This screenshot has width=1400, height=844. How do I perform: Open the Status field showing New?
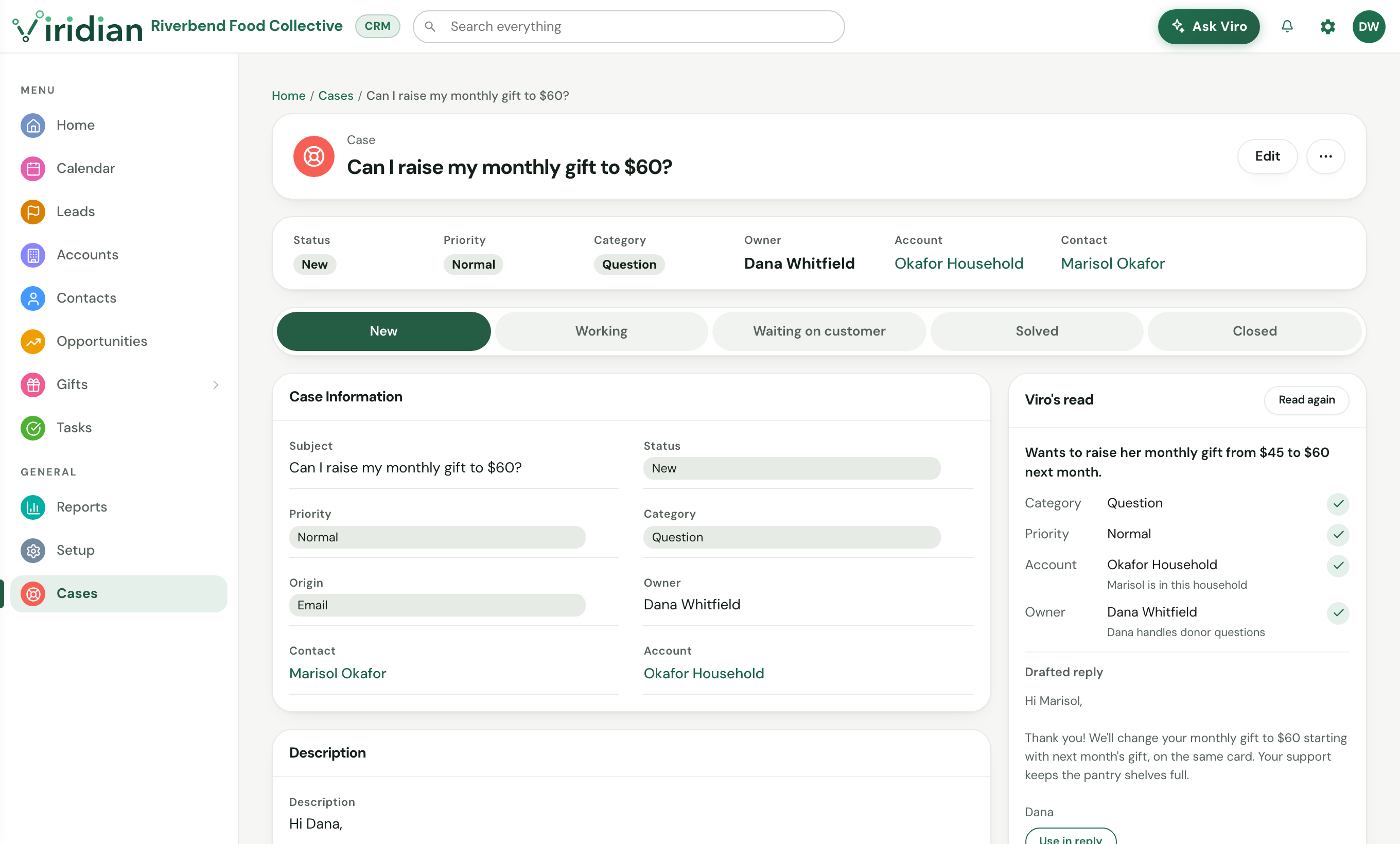[x=792, y=468]
